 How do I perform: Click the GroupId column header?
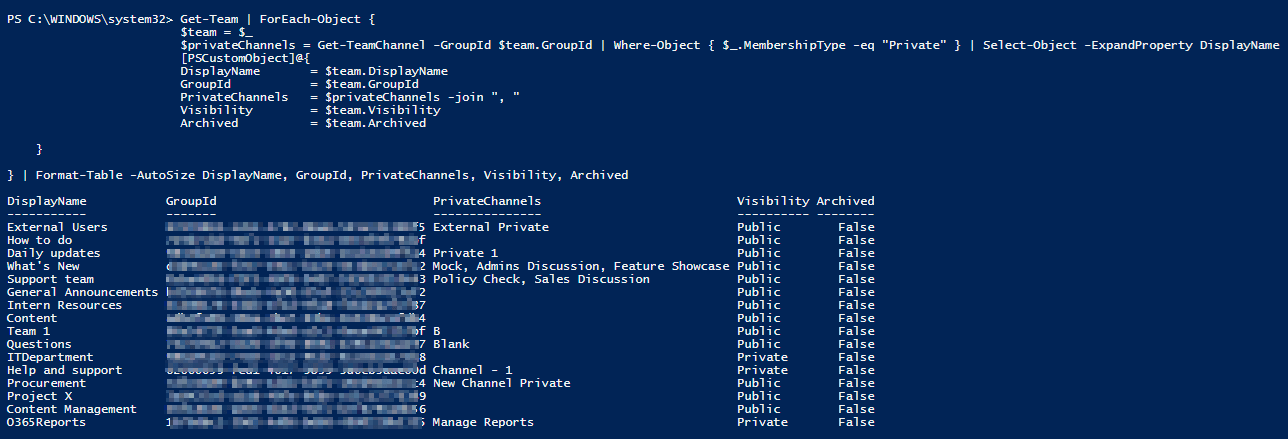click(x=191, y=201)
